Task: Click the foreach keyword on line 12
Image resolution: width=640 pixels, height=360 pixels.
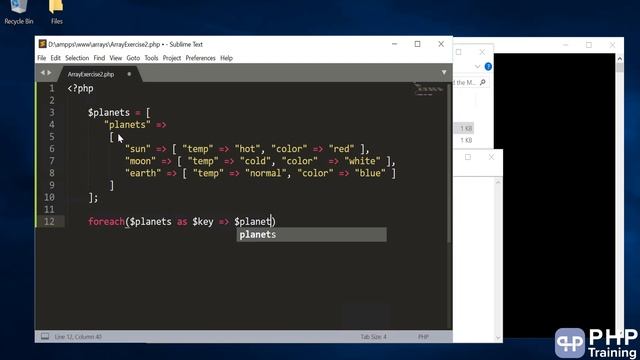Action: click(106, 222)
